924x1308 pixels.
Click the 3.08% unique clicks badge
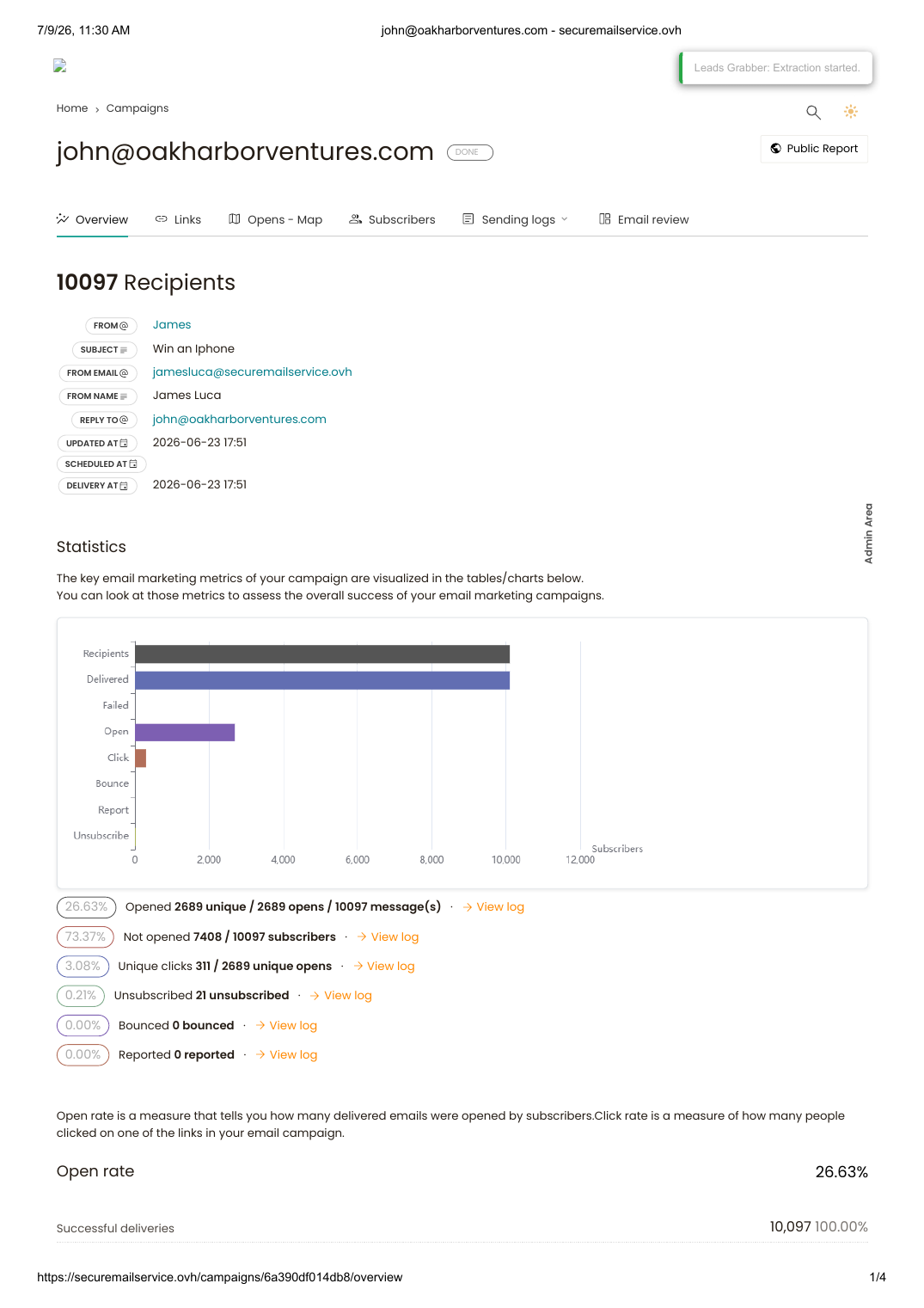tap(83, 966)
